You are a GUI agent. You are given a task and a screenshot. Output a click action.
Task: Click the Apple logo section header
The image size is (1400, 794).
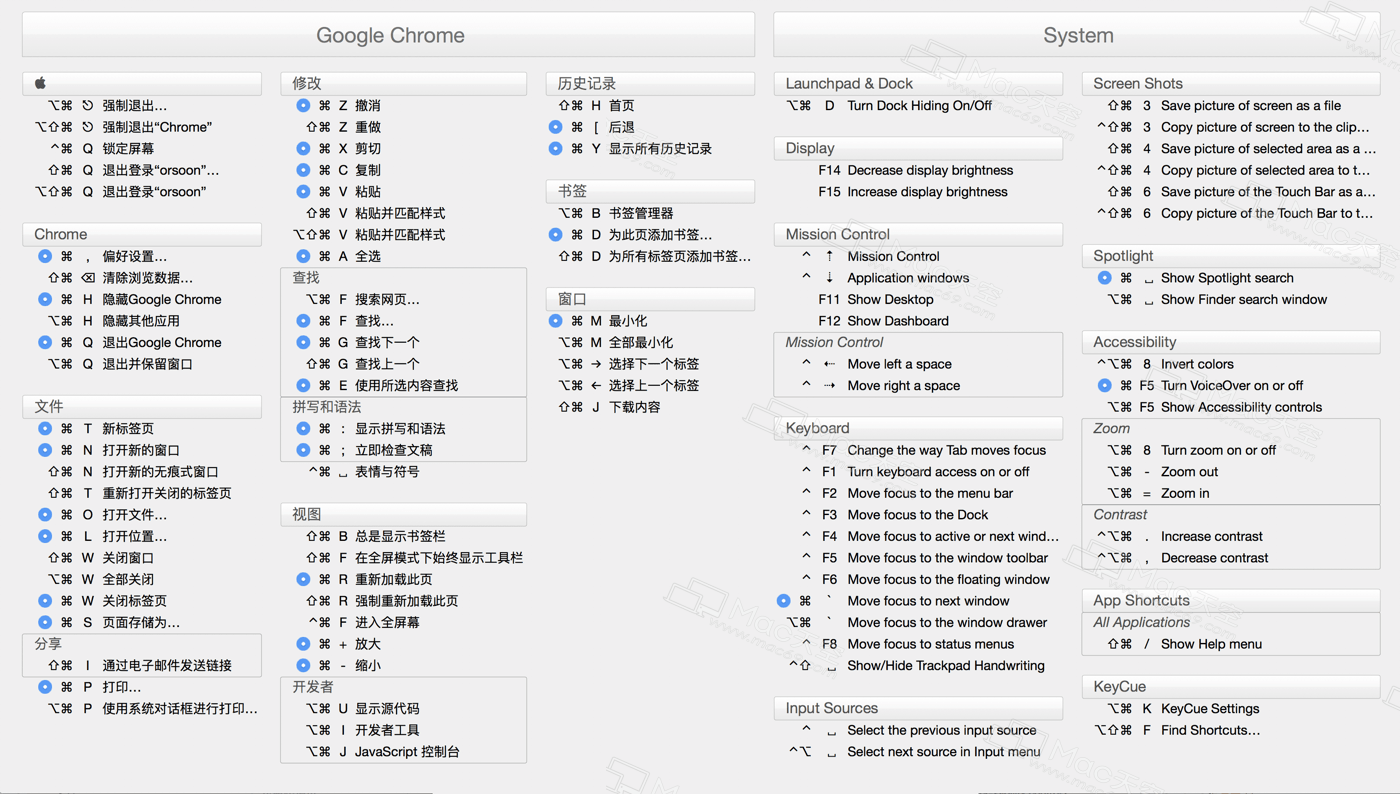pos(142,83)
